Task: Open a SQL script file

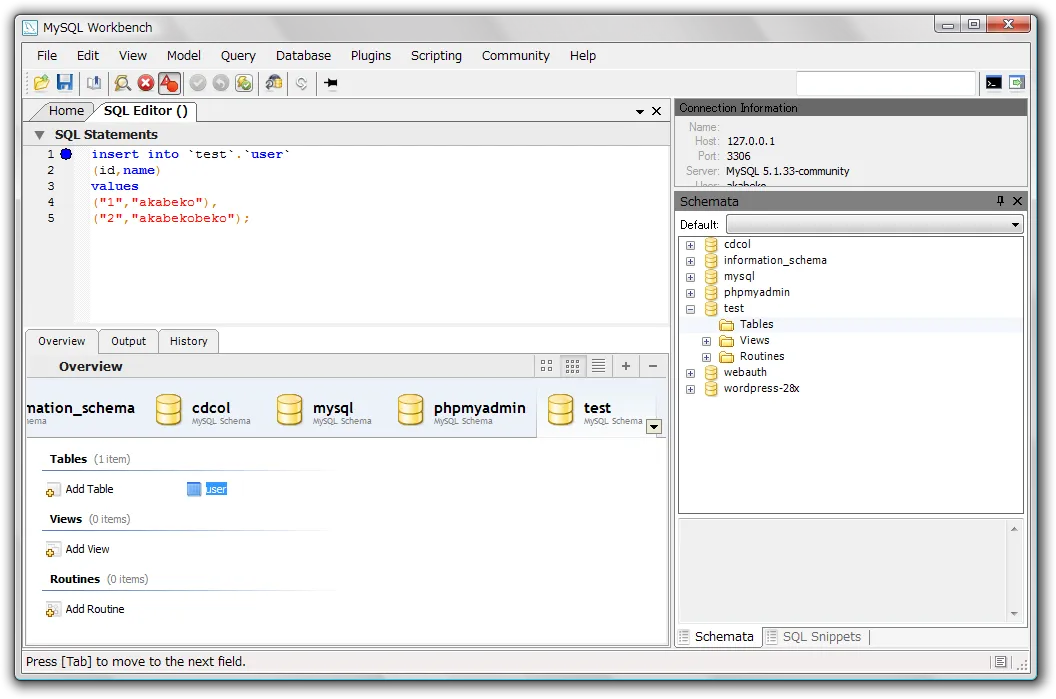Action: (x=43, y=83)
